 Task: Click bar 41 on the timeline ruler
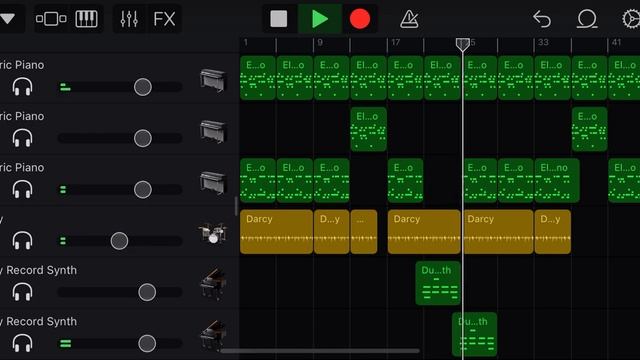coord(616,42)
